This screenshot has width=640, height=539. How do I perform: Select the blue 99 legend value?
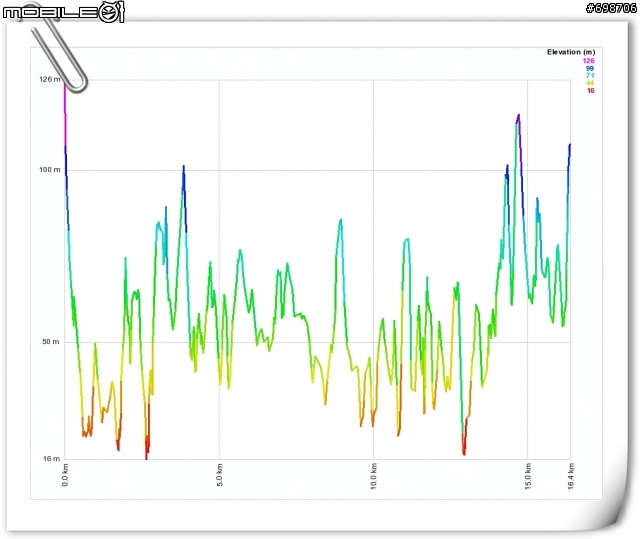[x=590, y=68]
